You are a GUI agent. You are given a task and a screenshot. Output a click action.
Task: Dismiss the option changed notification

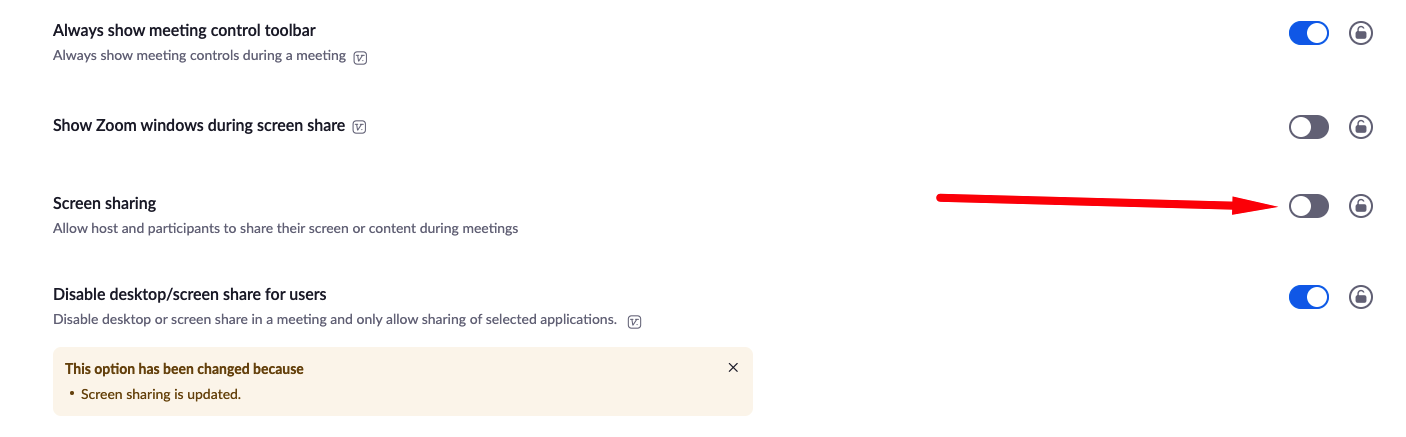click(x=733, y=368)
